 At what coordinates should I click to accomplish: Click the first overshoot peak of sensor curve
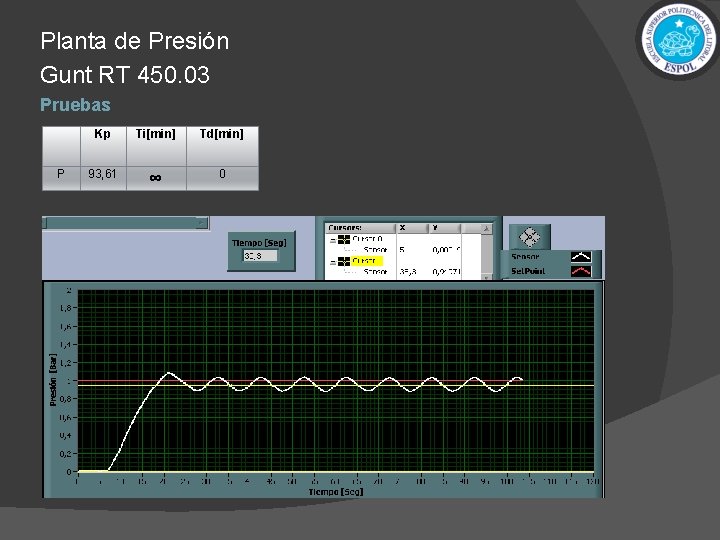(168, 373)
